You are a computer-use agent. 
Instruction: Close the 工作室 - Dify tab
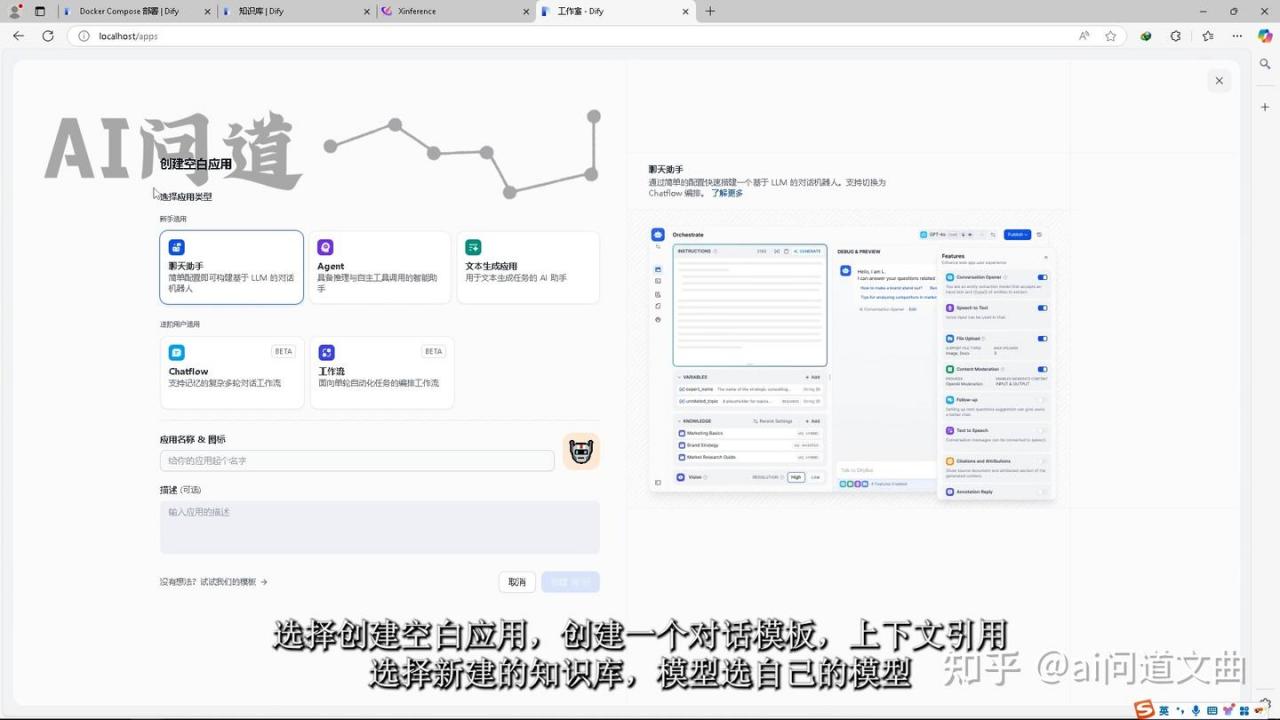point(685,11)
